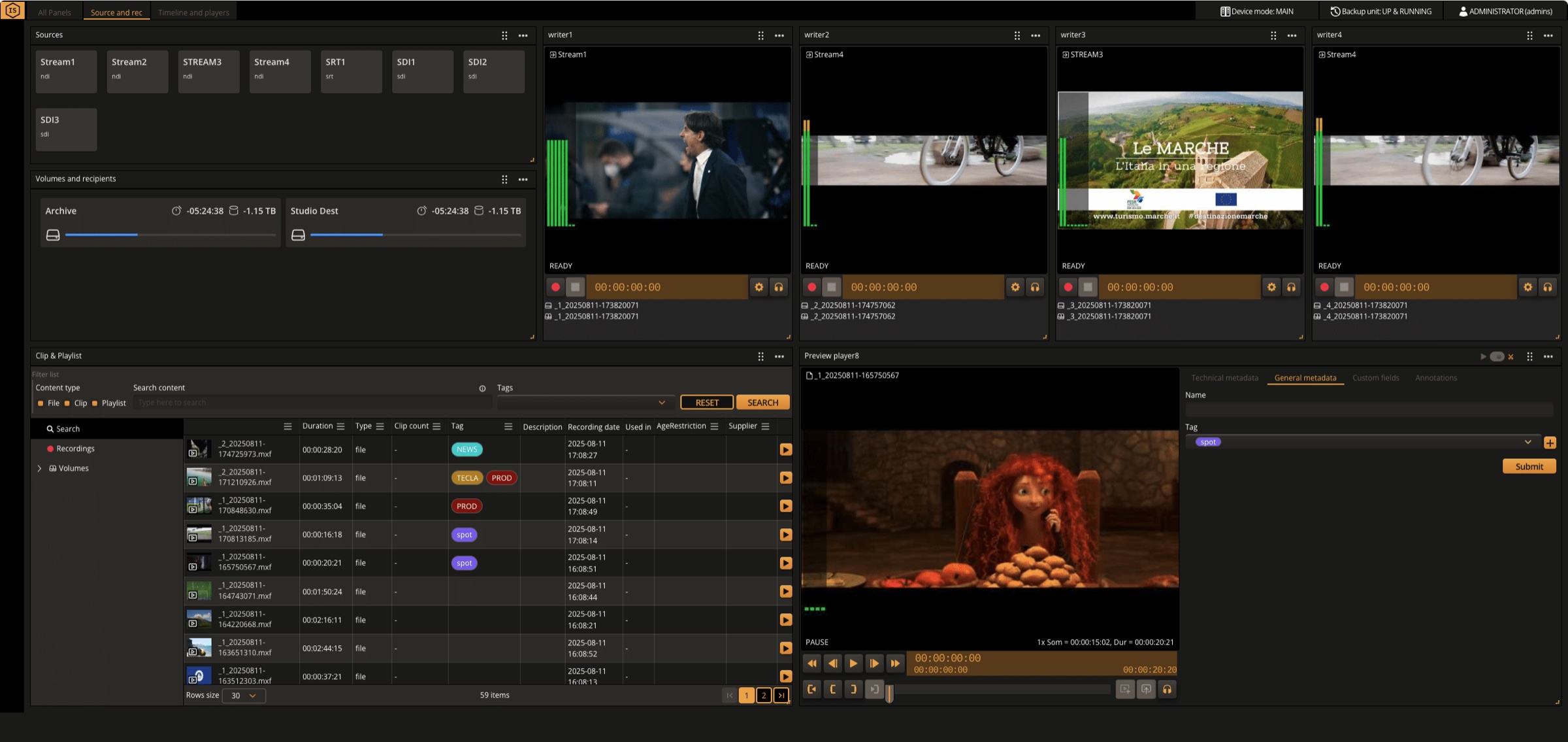Load the 170813185.mxf clip into player
Screen dimensions: 1568x742
(x=786, y=535)
